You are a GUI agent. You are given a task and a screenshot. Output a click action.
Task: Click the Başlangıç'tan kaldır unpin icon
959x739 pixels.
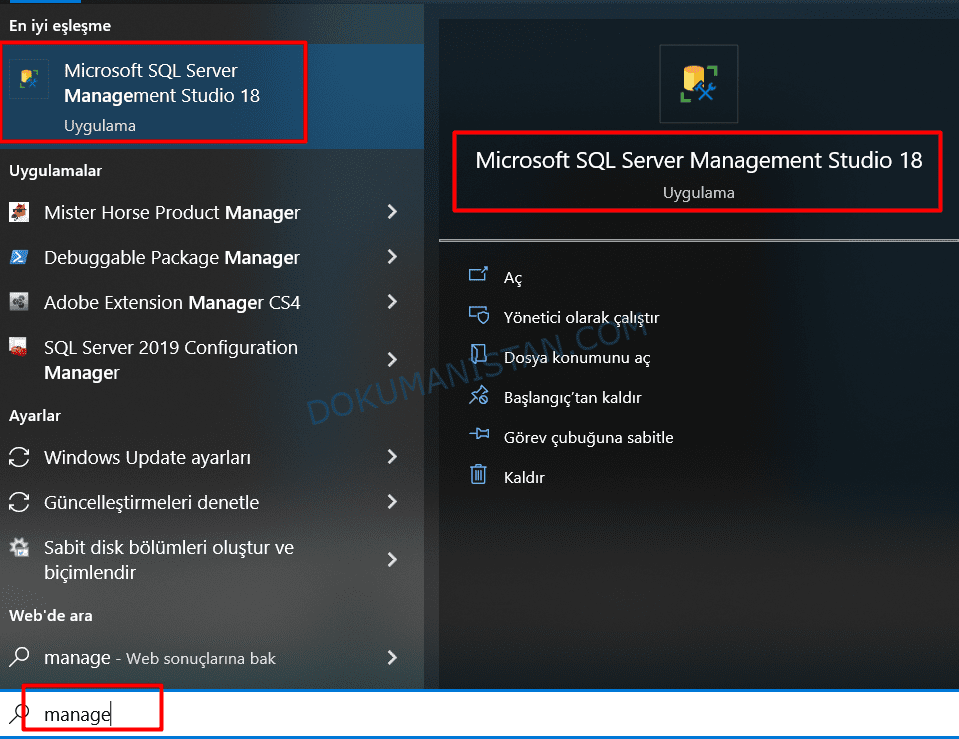click(x=479, y=395)
